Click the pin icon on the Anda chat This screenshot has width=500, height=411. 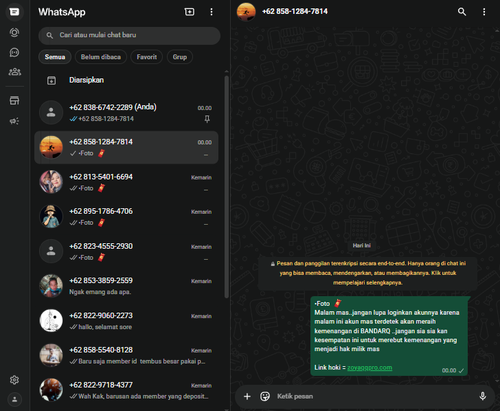(x=207, y=119)
